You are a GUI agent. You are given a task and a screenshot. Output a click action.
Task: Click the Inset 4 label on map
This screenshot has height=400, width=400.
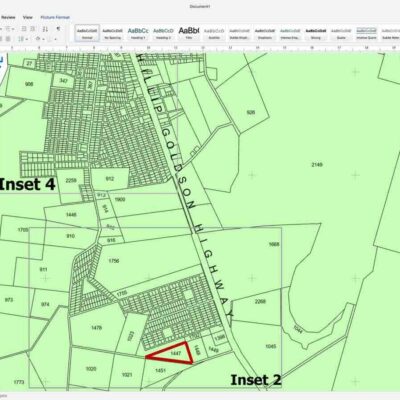[27, 184]
